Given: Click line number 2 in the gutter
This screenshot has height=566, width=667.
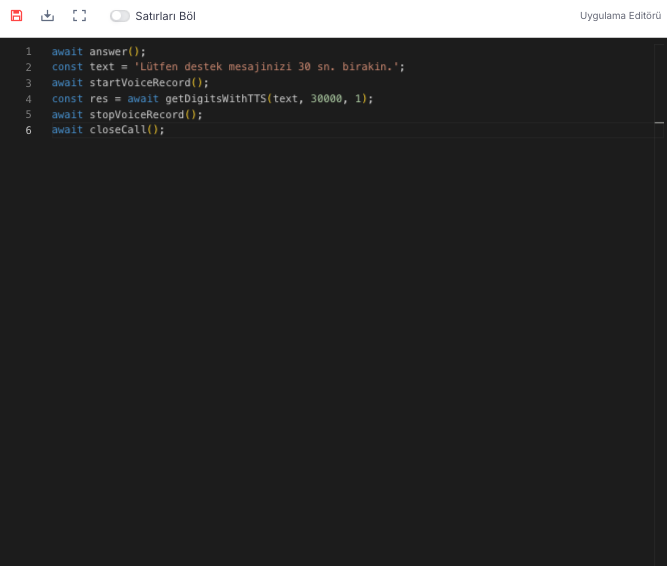Looking at the screenshot, I should pos(29,67).
